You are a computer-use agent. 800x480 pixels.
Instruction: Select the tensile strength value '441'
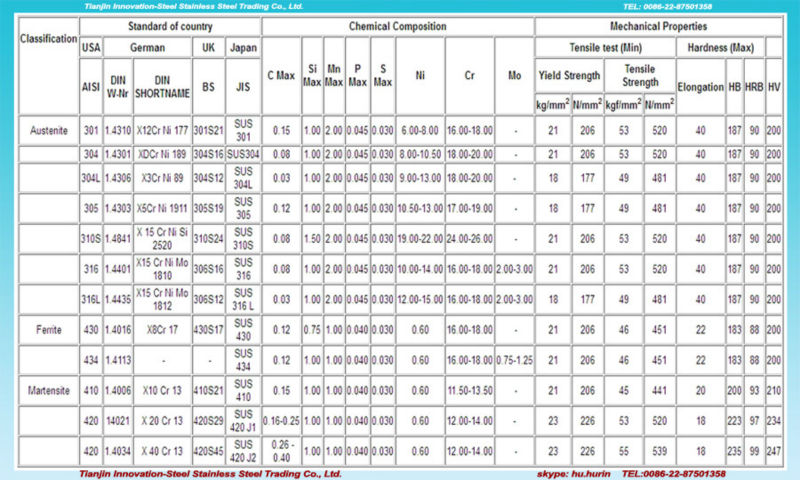click(x=660, y=391)
